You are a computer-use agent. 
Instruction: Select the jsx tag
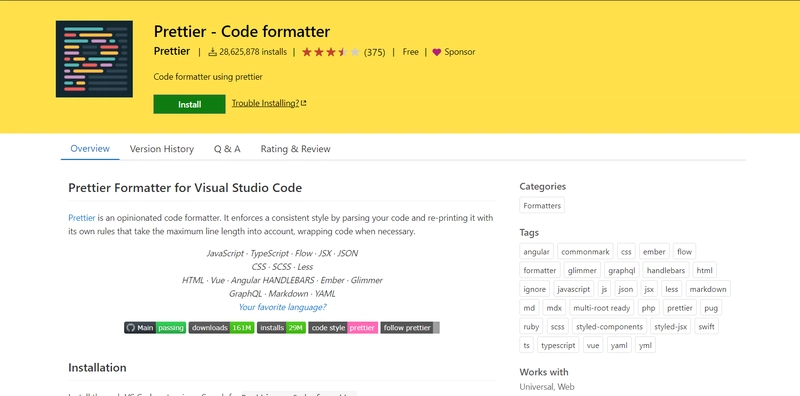coord(649,289)
